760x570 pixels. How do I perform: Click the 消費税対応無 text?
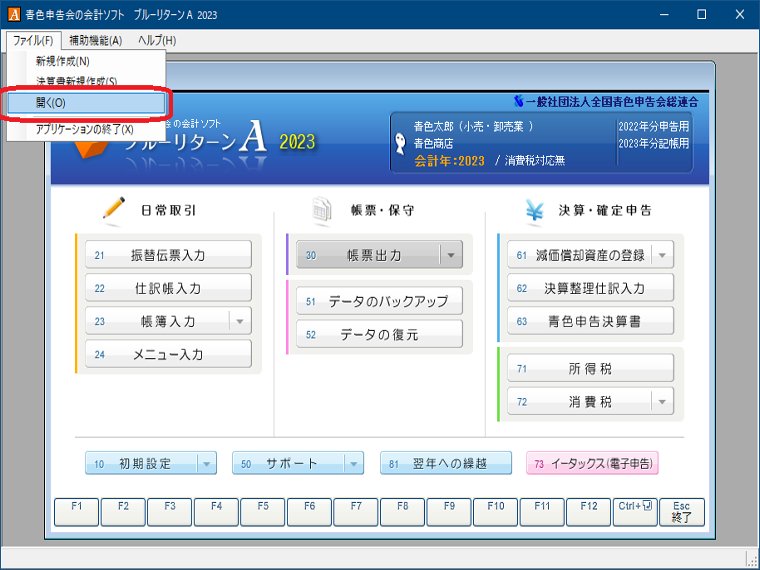pyautogui.click(x=535, y=161)
